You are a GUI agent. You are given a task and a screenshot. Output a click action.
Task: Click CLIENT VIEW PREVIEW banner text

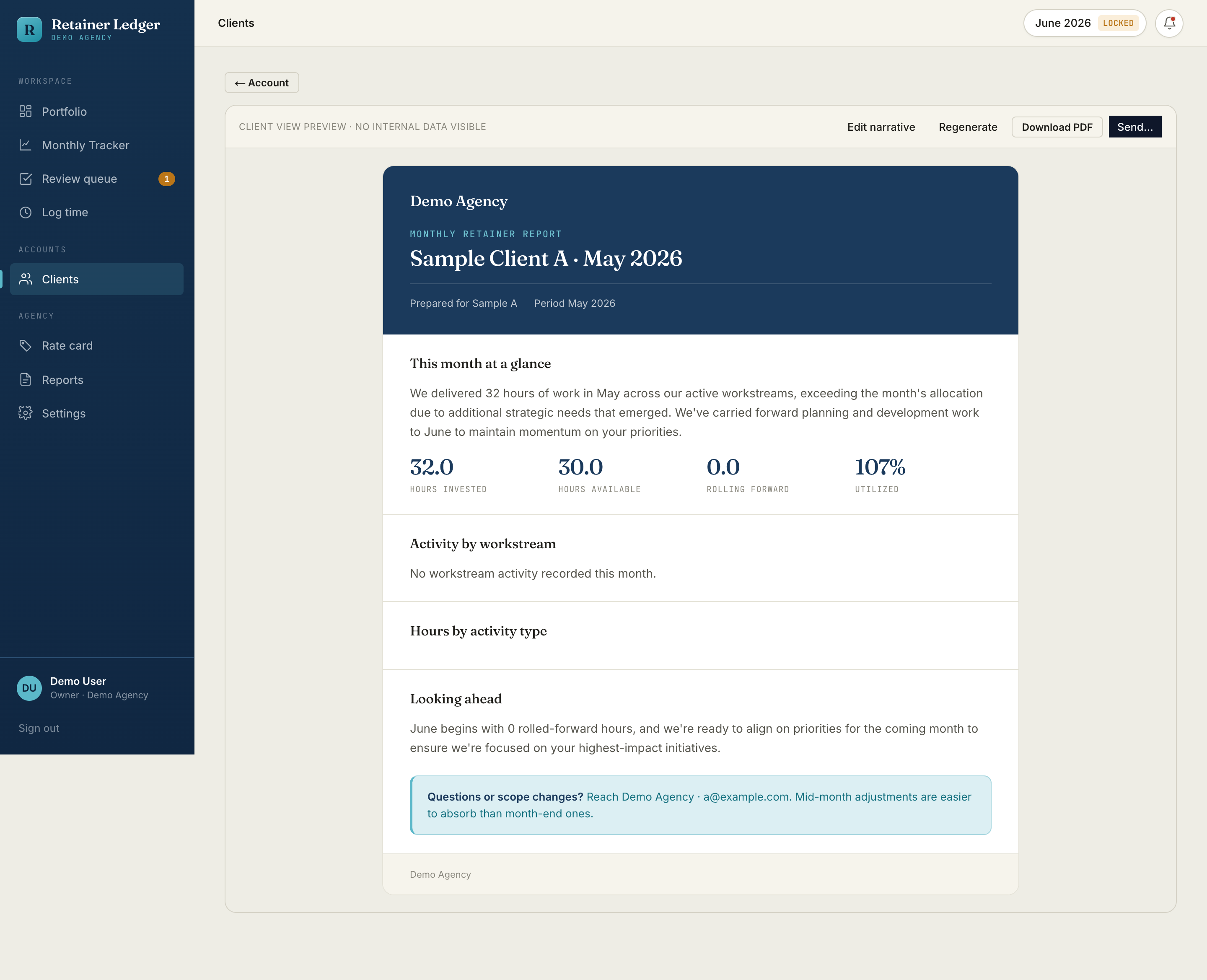362,127
